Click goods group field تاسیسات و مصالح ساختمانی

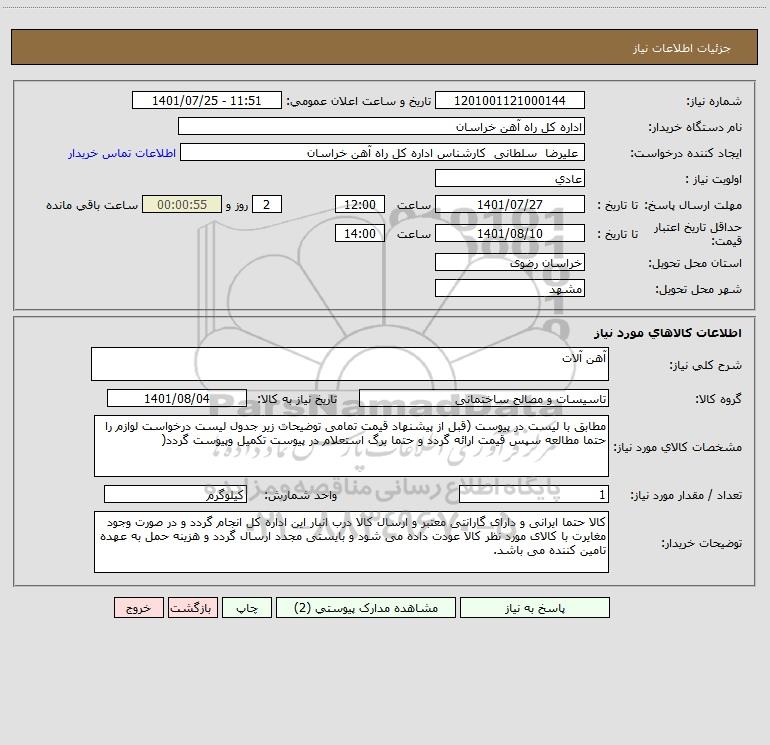484,398
